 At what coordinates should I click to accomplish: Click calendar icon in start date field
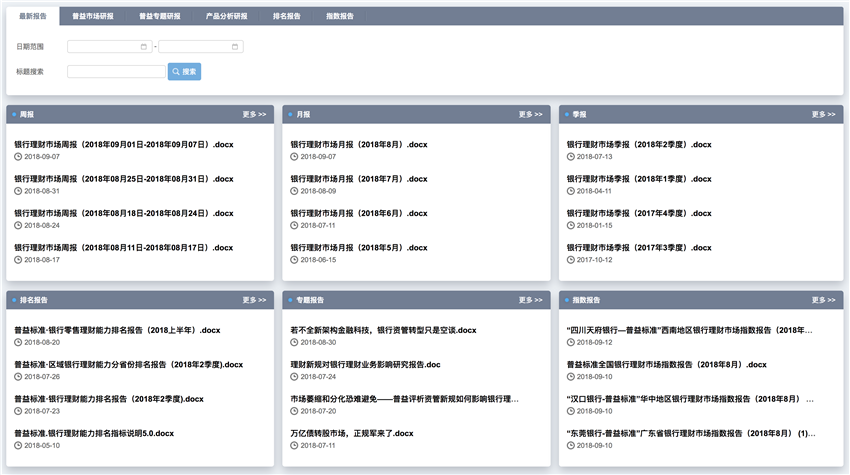[144, 46]
